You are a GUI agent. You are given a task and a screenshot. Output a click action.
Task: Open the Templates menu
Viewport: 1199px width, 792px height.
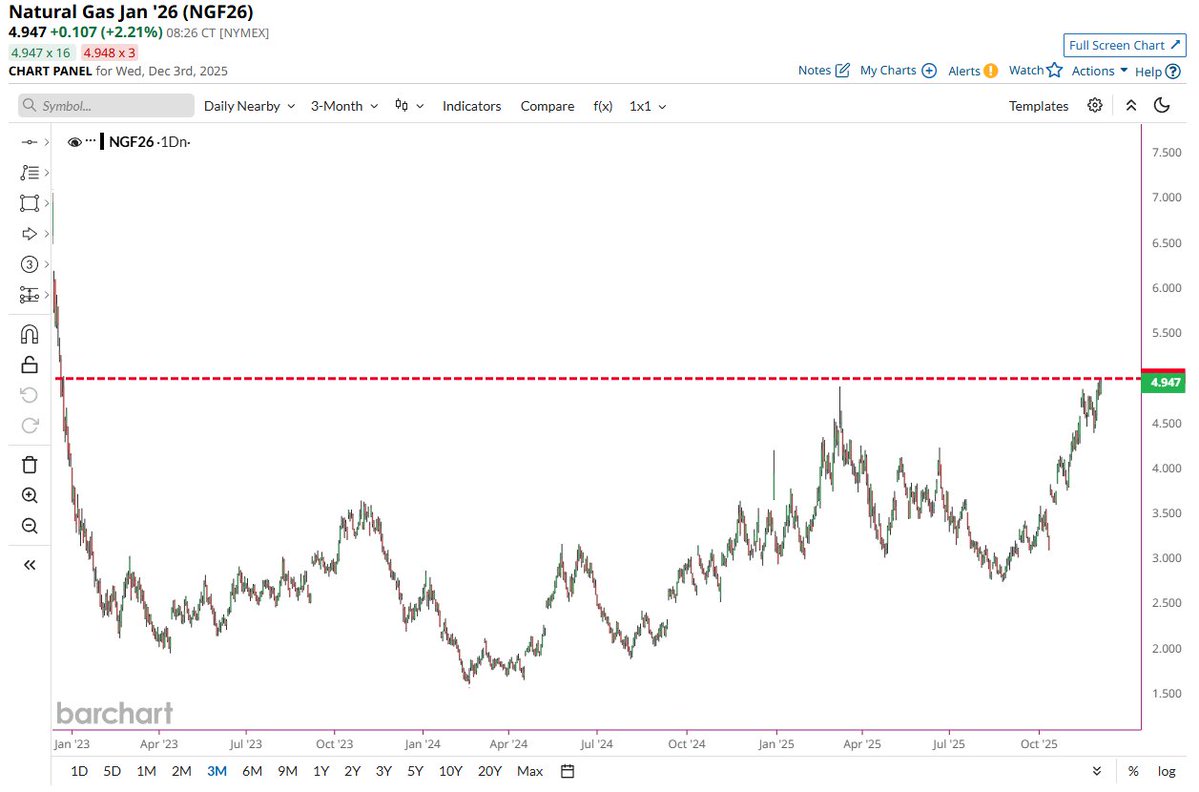click(1038, 106)
